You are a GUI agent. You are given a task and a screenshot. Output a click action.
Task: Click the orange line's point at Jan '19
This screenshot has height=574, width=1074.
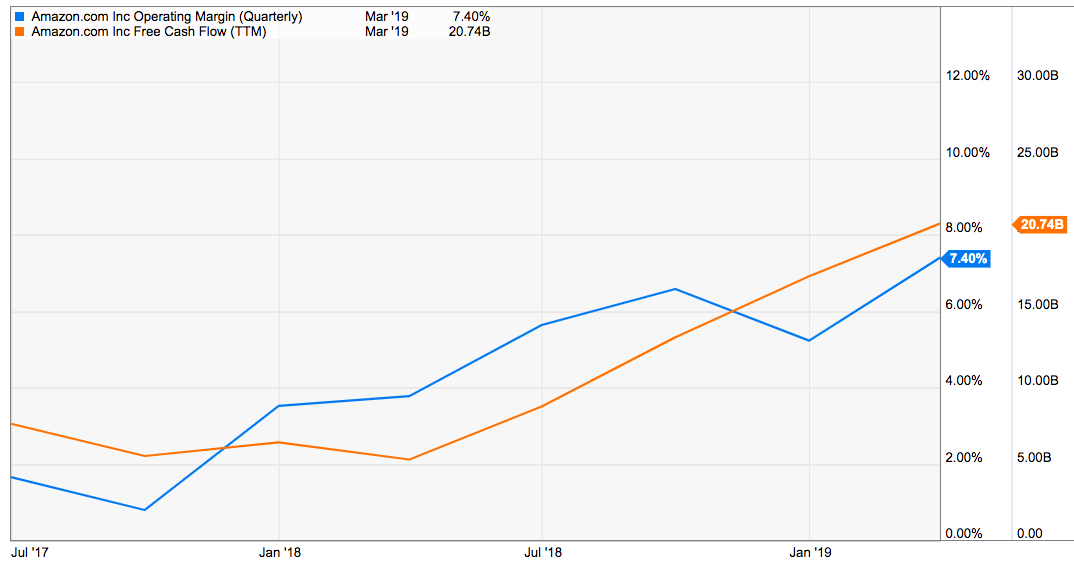point(810,277)
